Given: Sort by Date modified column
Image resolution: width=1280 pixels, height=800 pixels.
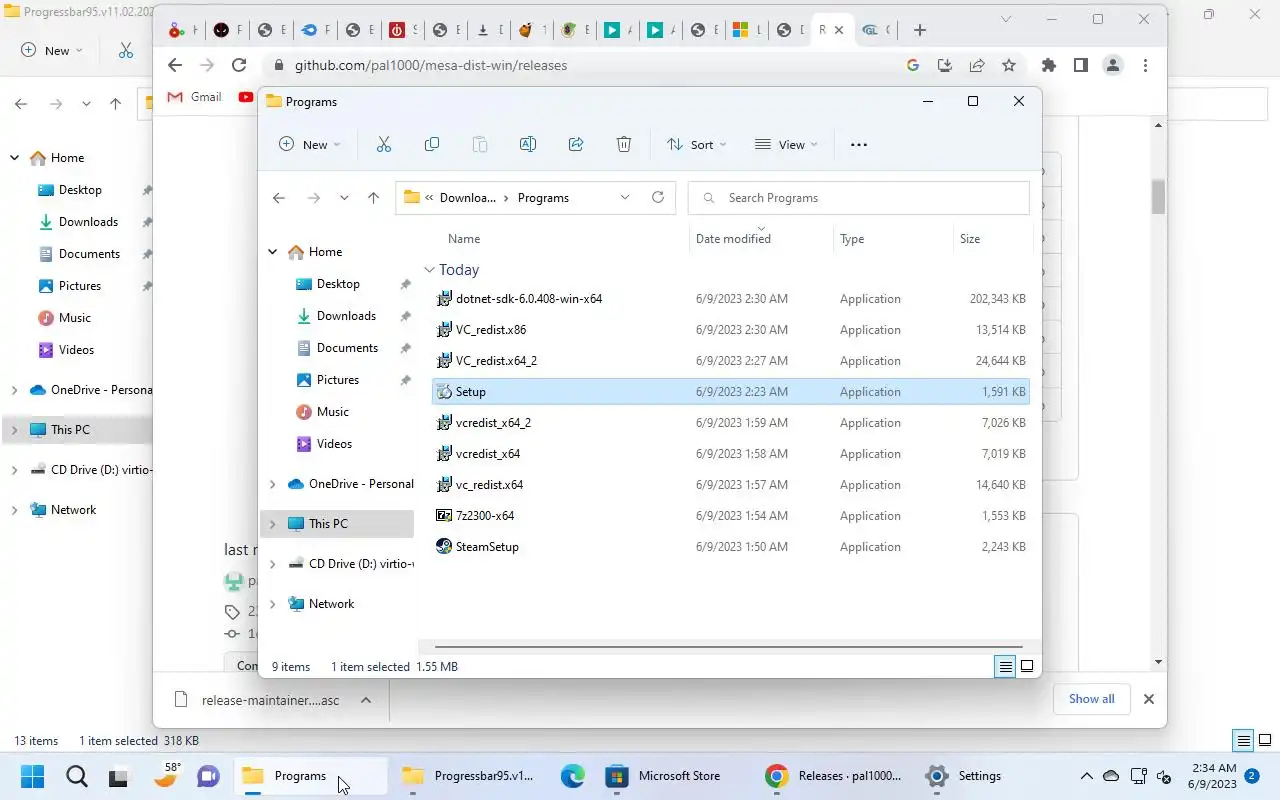Looking at the screenshot, I should (x=733, y=239).
